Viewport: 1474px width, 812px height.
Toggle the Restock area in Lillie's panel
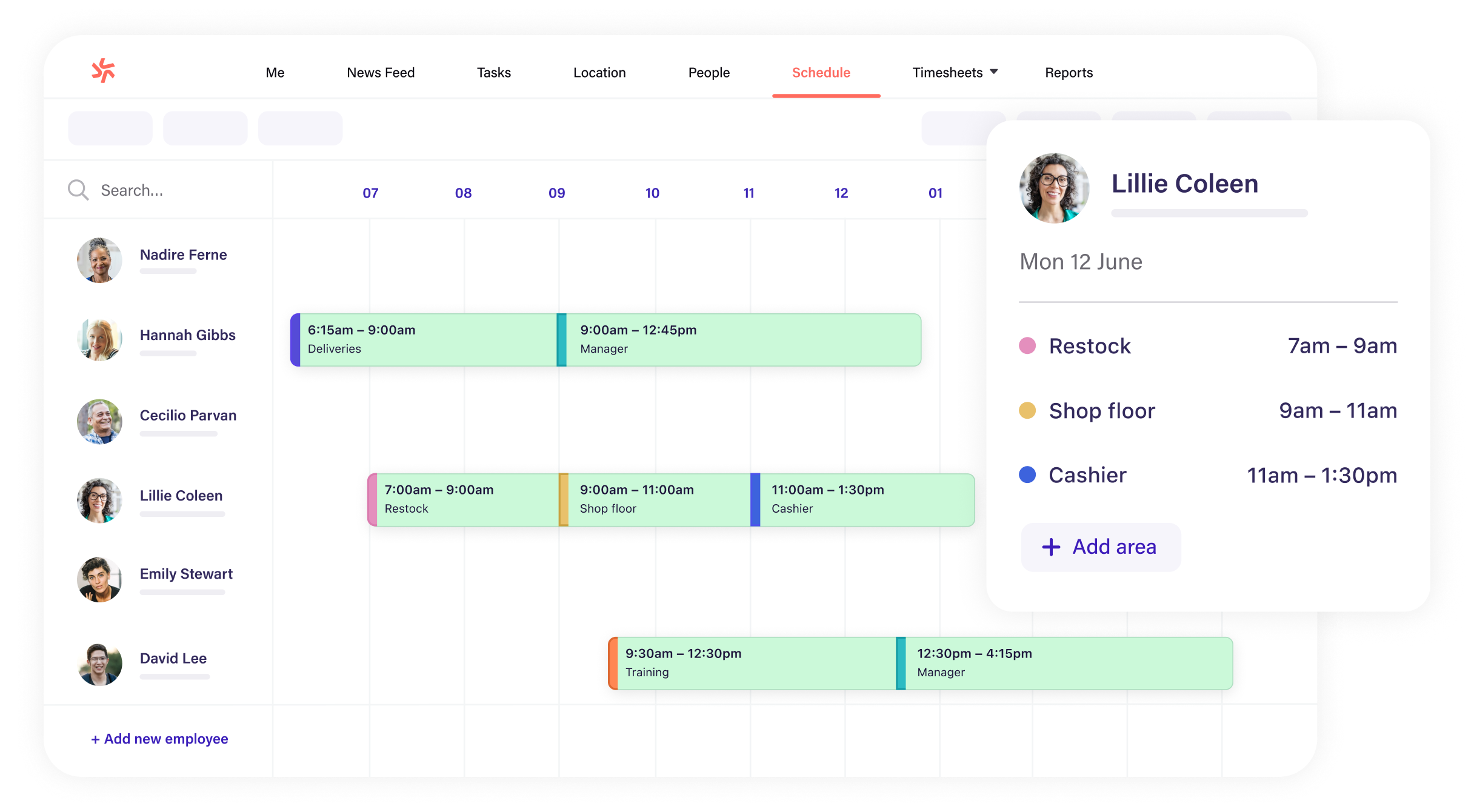[1090, 345]
